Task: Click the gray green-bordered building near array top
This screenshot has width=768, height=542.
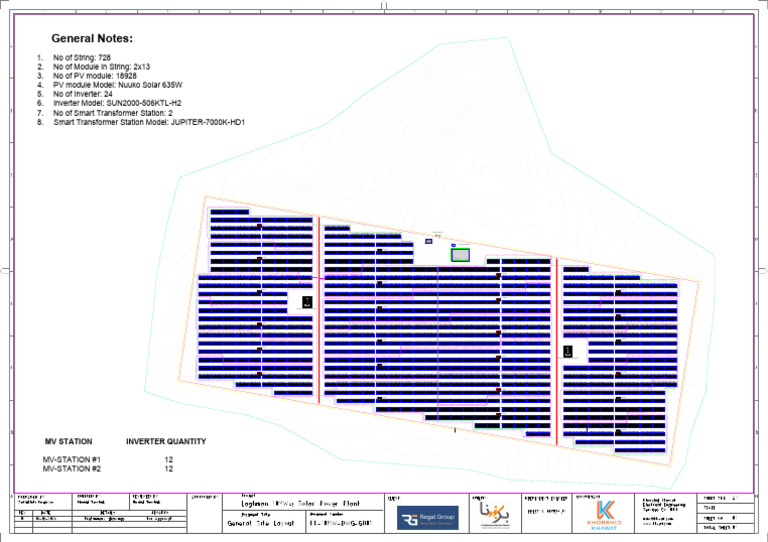Action: coord(460,255)
